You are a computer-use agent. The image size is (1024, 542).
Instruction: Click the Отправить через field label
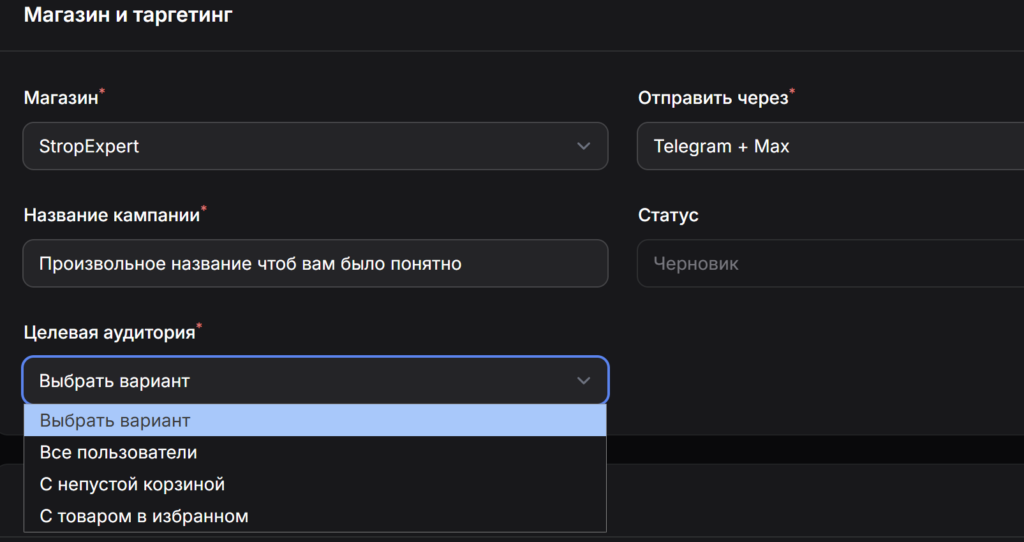point(711,98)
